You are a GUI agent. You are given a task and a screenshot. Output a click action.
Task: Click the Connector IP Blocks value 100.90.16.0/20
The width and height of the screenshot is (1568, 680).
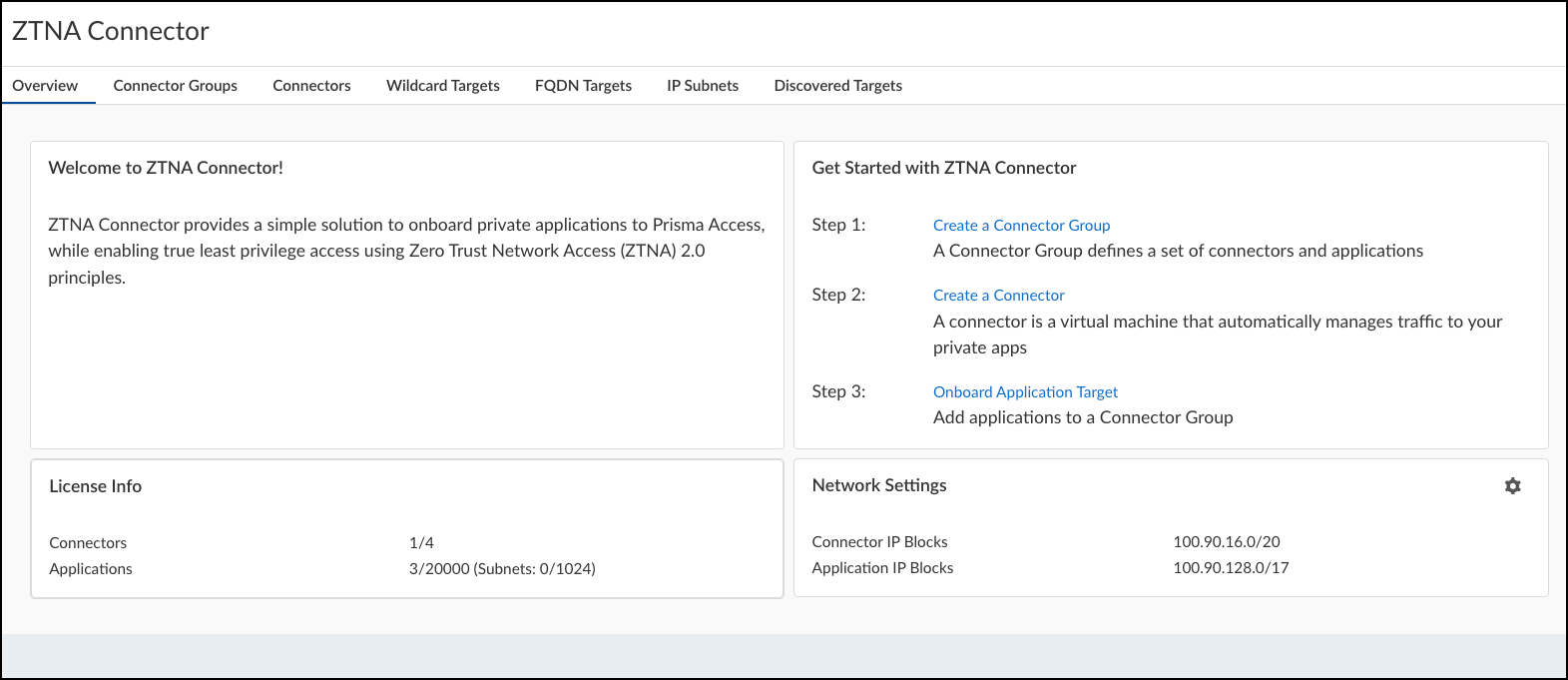(1226, 542)
